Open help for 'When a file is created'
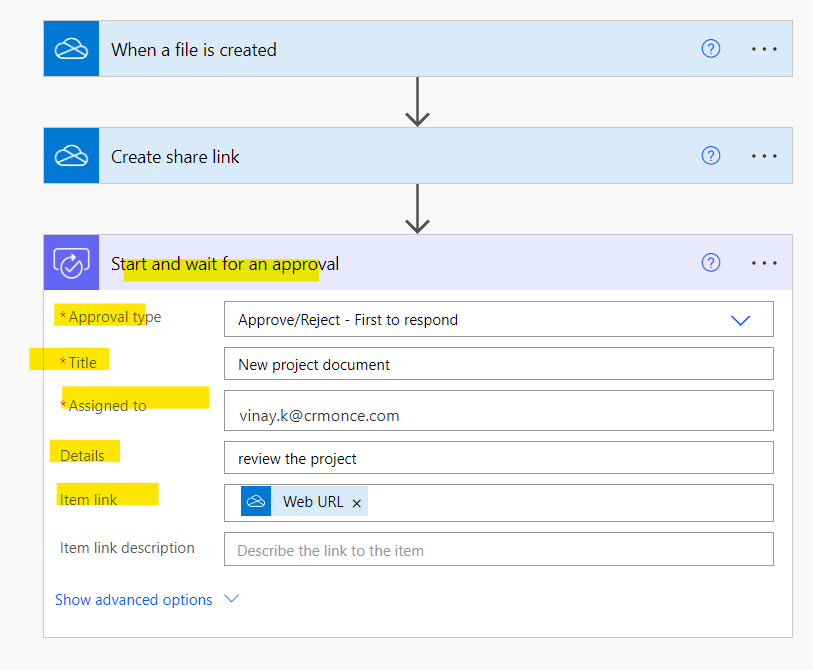The height and width of the screenshot is (670, 813). [x=711, y=49]
